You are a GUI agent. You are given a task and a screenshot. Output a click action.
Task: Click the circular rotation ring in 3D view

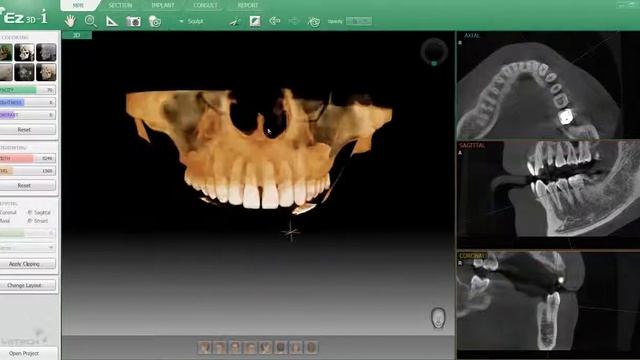tap(434, 52)
